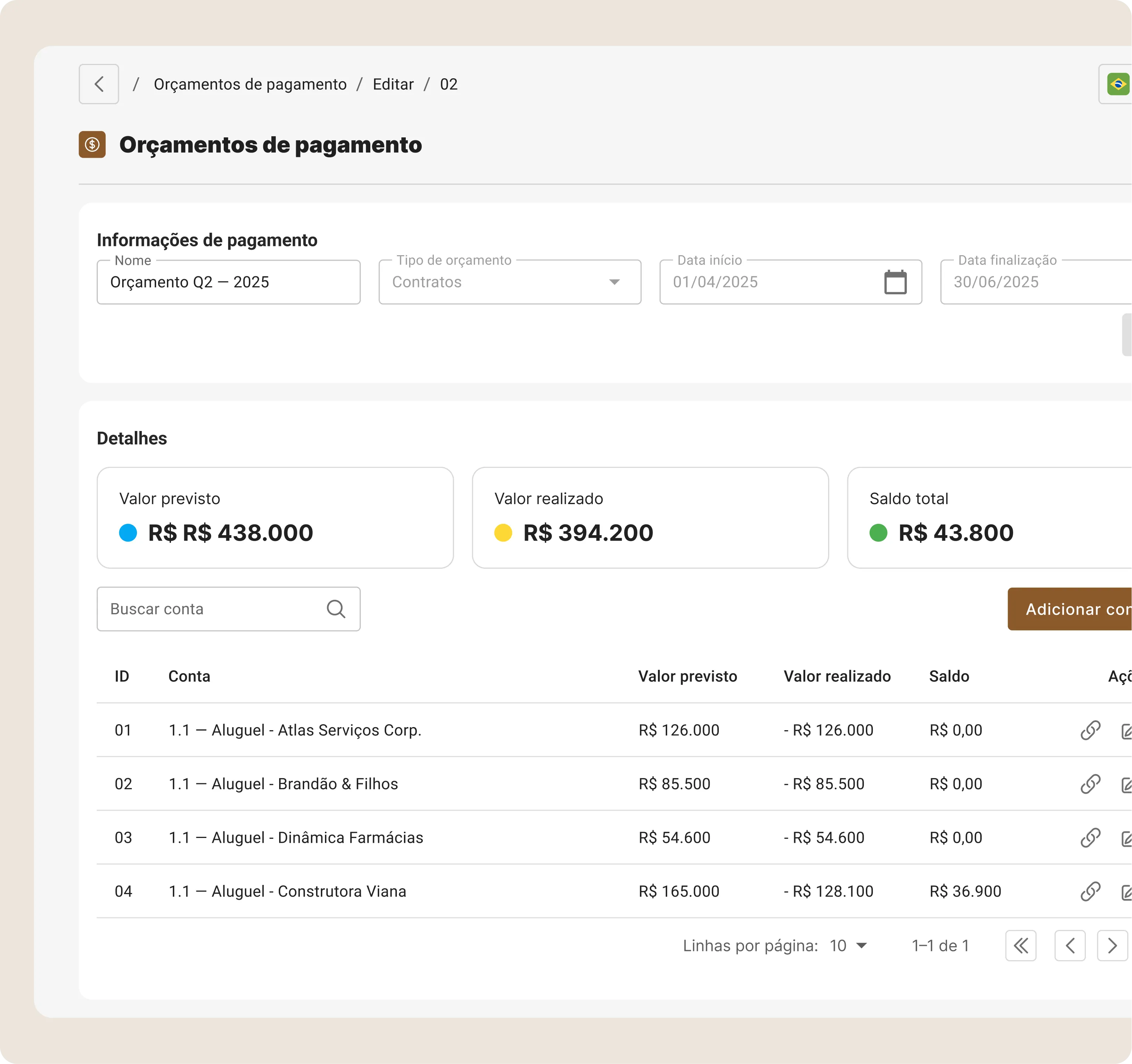Screen dimensions: 1132x1064
Task: Click the search magnifier icon in Buscar conta
Action: click(x=336, y=609)
